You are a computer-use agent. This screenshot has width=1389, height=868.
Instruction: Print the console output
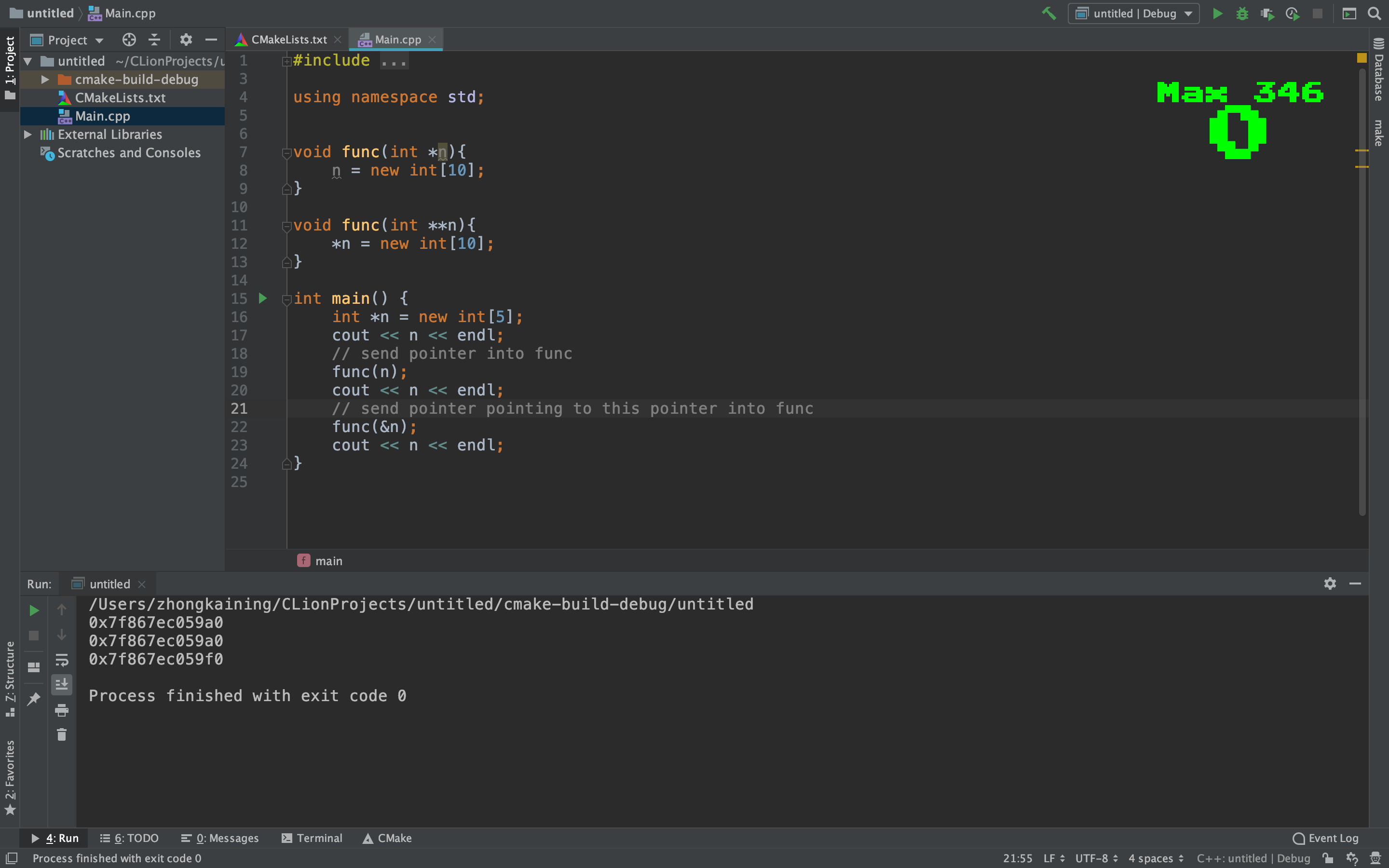point(61,710)
